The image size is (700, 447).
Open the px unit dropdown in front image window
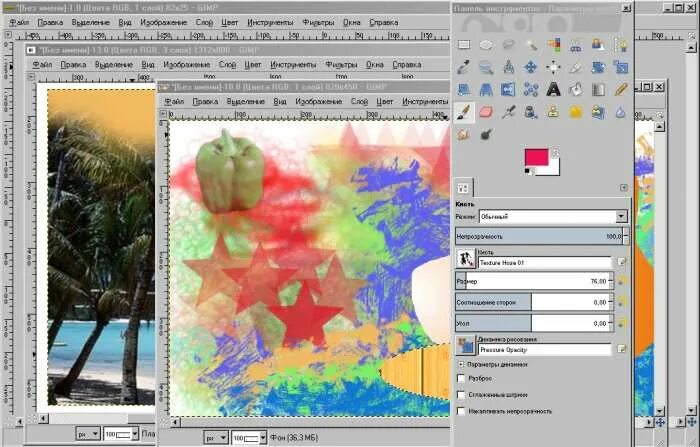click(x=216, y=438)
